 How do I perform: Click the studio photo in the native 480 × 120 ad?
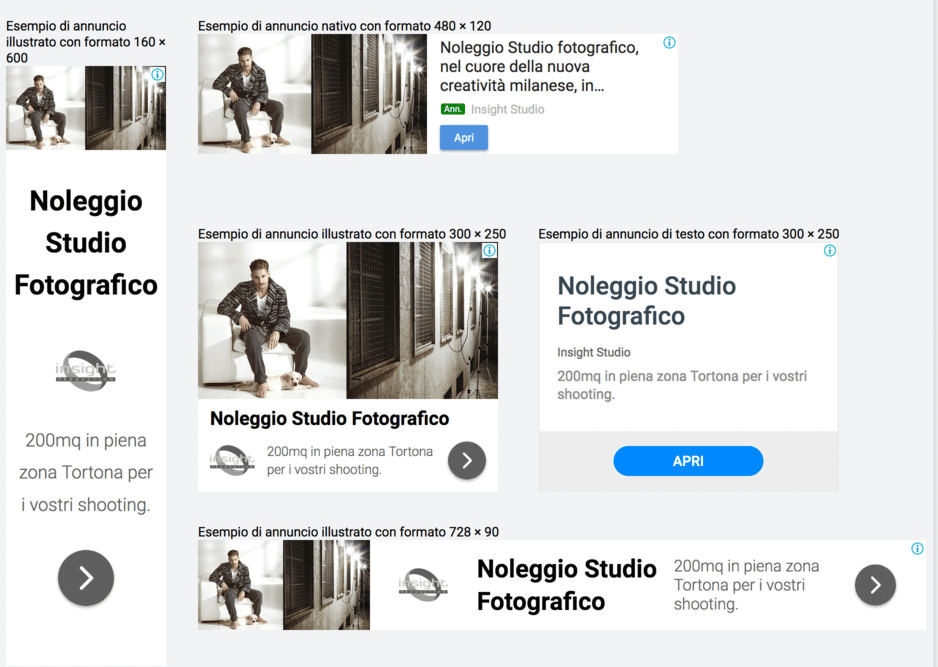(312, 94)
